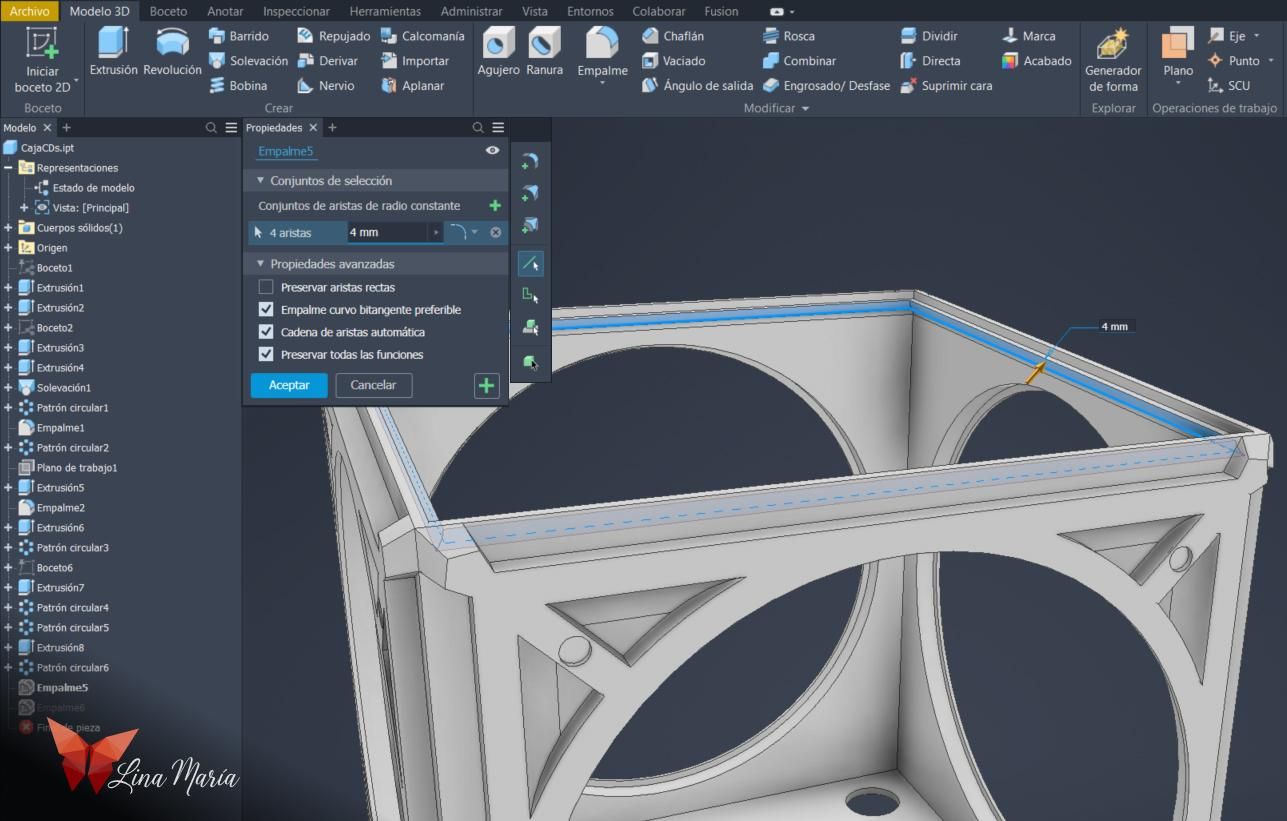Open the Propiedades panel hamburger menu
This screenshot has height=821, width=1287.
click(x=498, y=128)
